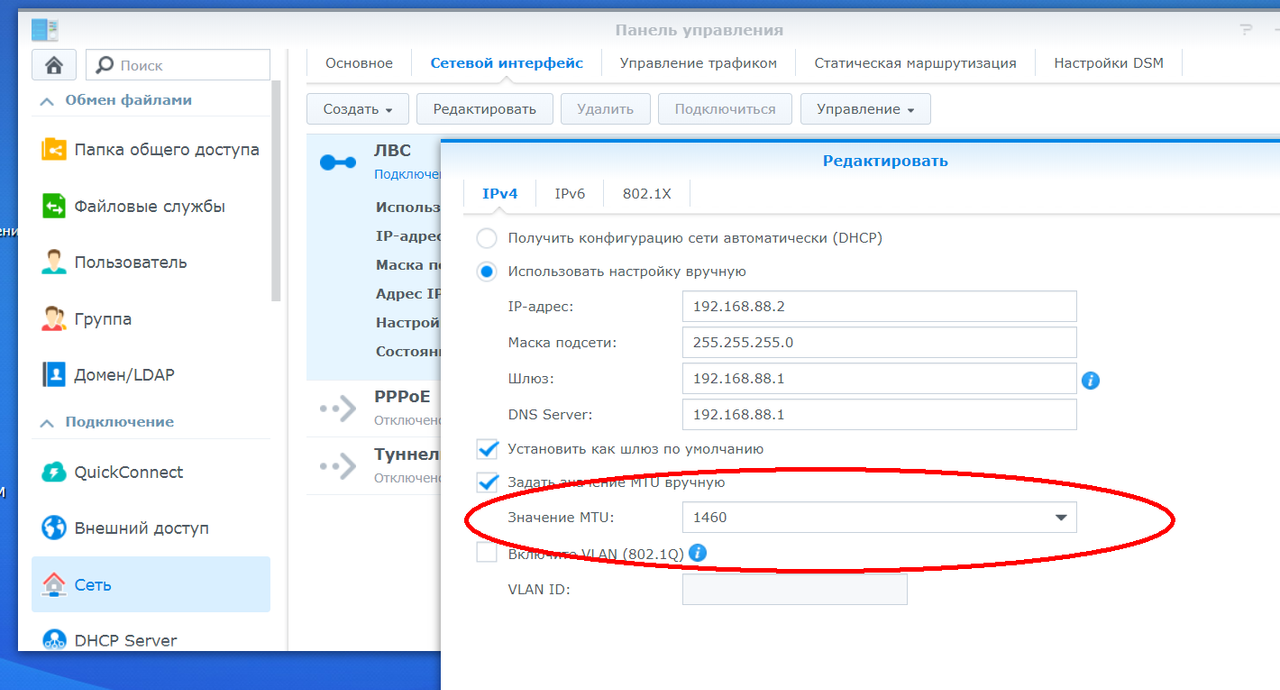
Task: Click the Поиск search field
Action: [178, 65]
